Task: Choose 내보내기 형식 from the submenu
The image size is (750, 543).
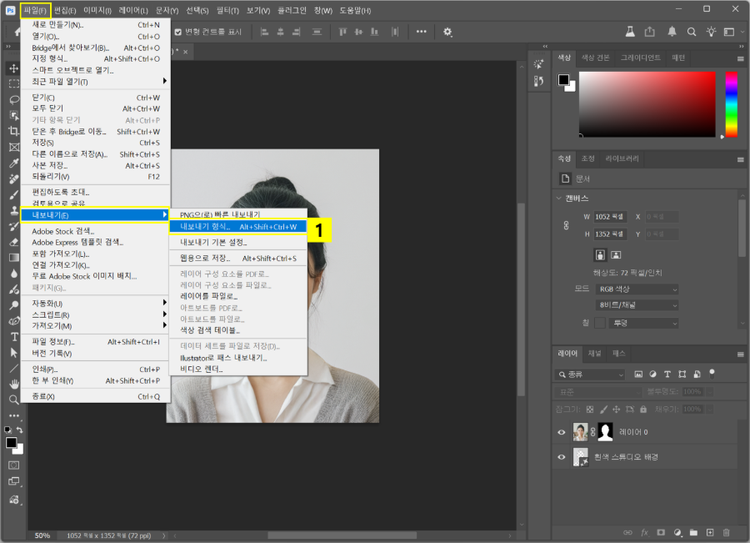Action: coord(205,227)
